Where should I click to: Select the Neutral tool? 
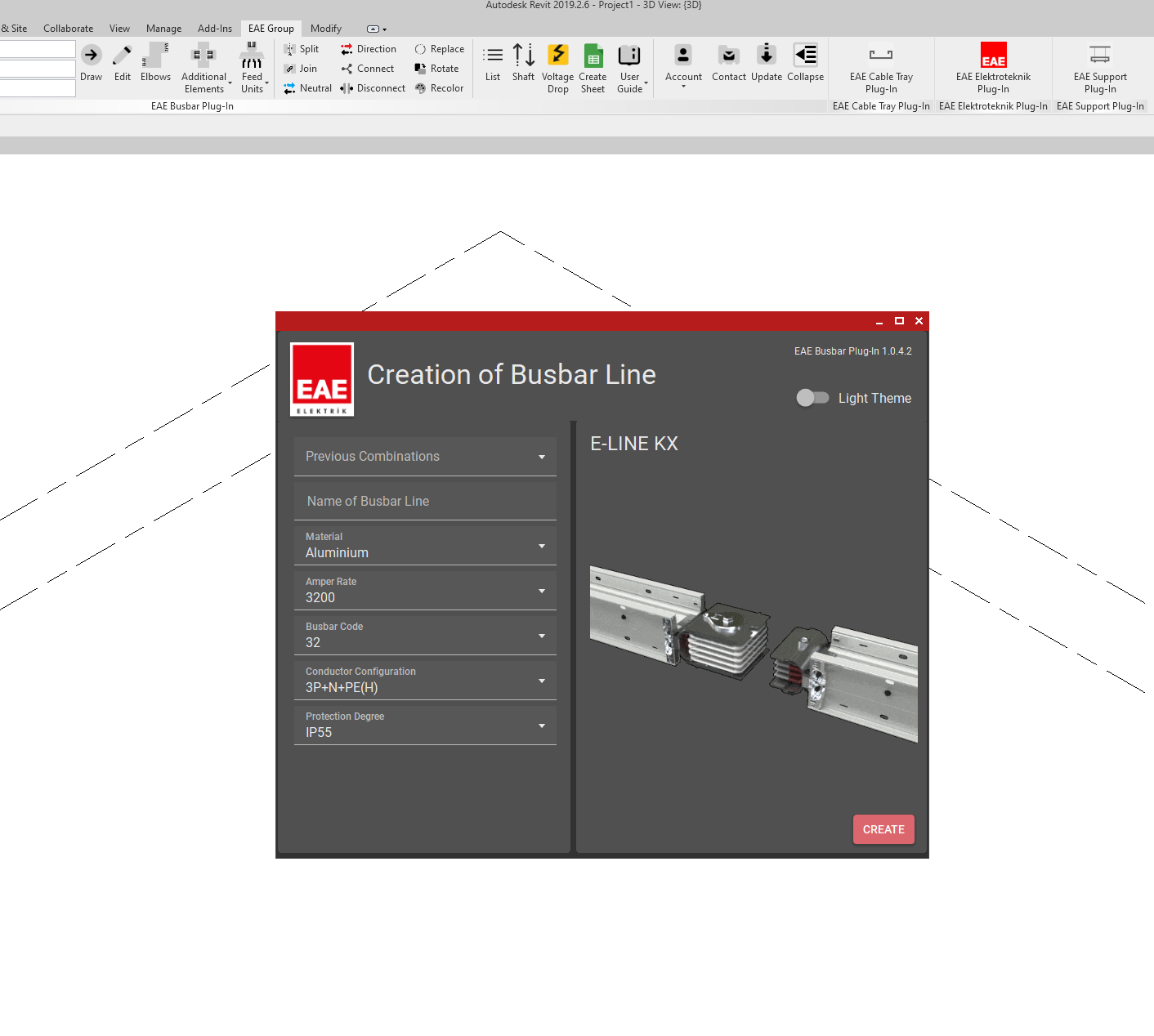click(x=307, y=88)
